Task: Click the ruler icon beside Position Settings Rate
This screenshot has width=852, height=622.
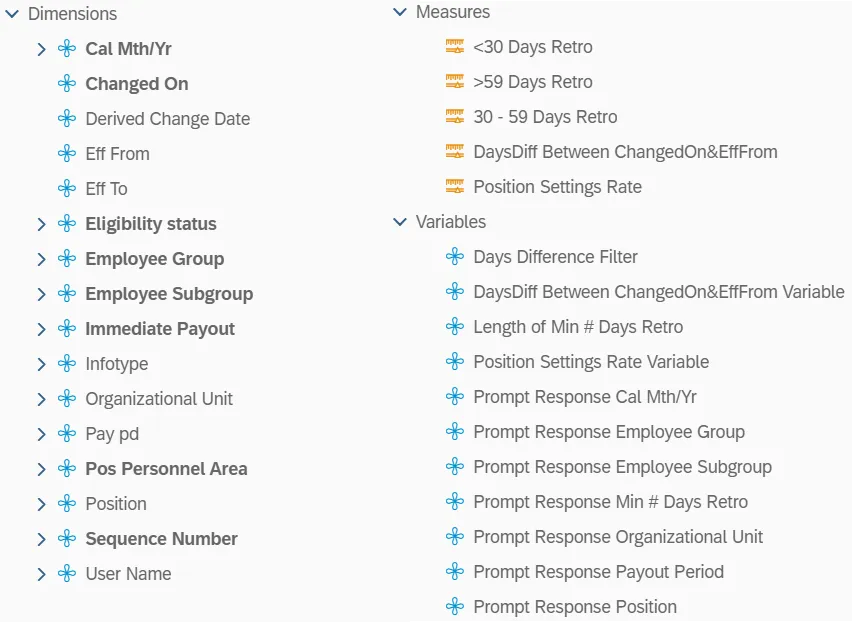Action: (x=455, y=187)
